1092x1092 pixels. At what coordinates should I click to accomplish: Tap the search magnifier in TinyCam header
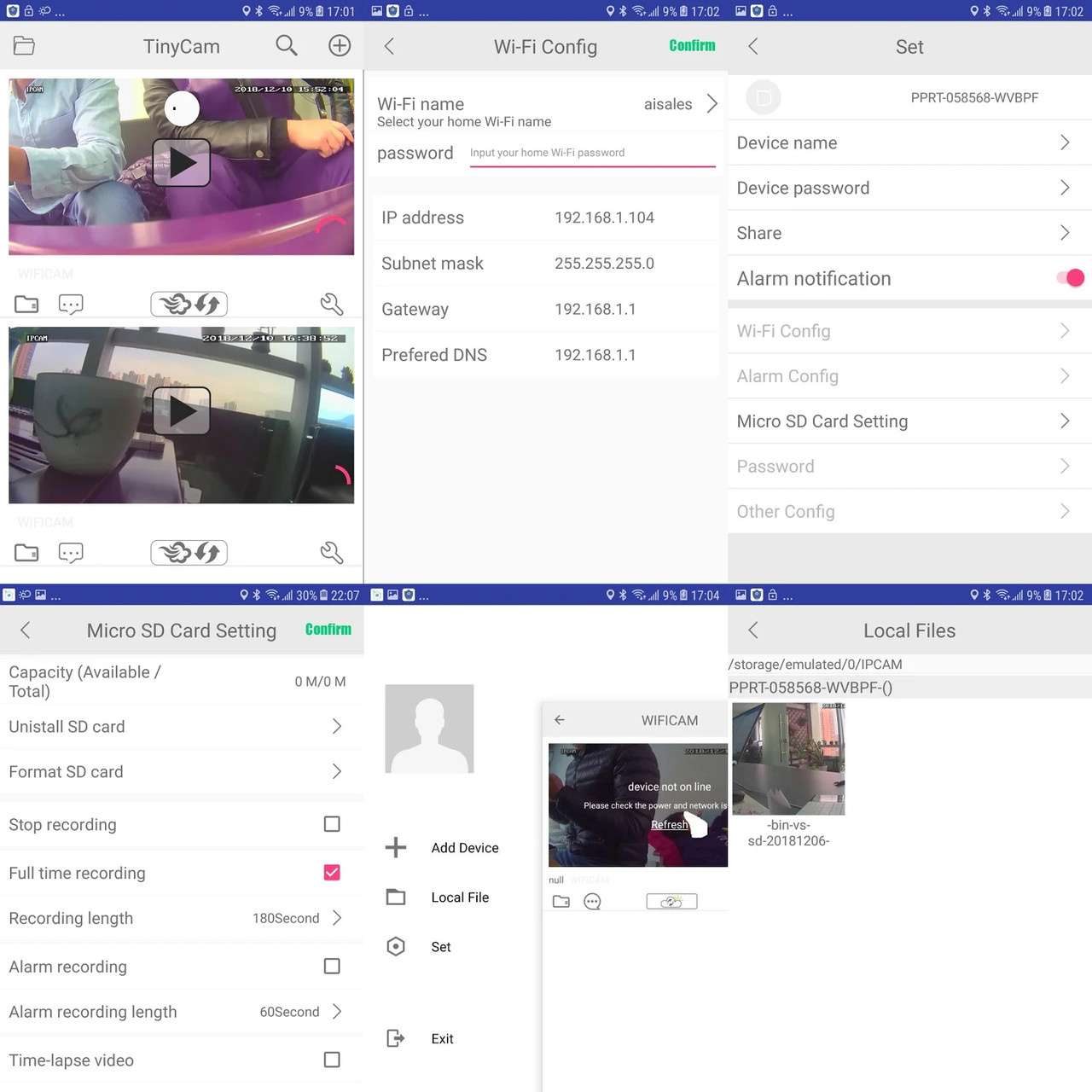[287, 46]
